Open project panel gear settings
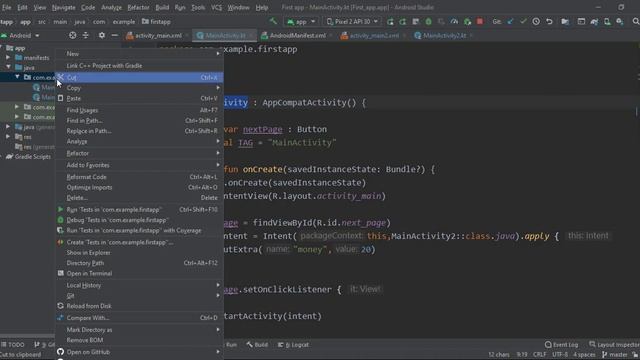This screenshot has height=360, width=640. tap(102, 36)
